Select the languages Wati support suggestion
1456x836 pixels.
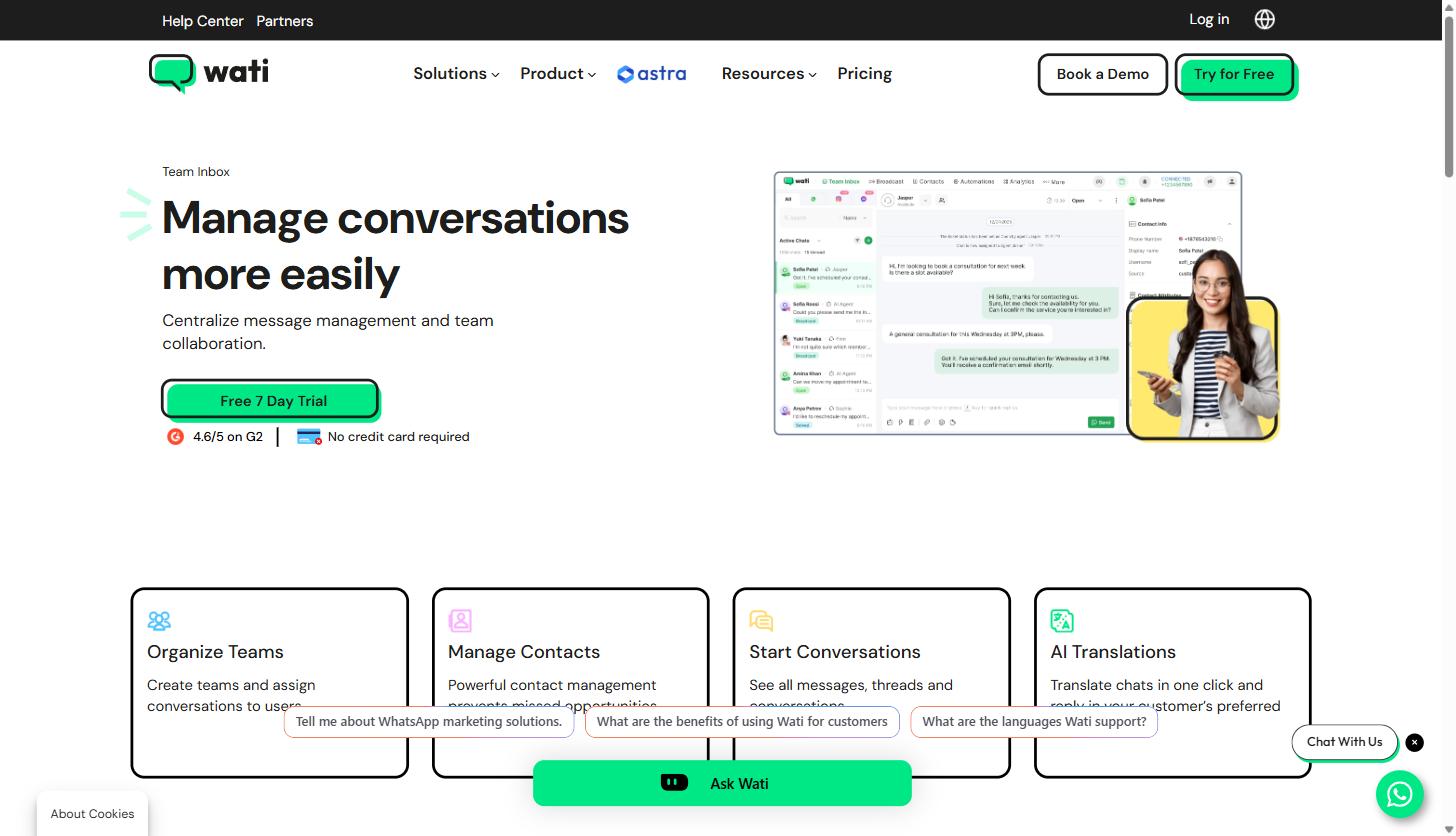[1034, 722]
